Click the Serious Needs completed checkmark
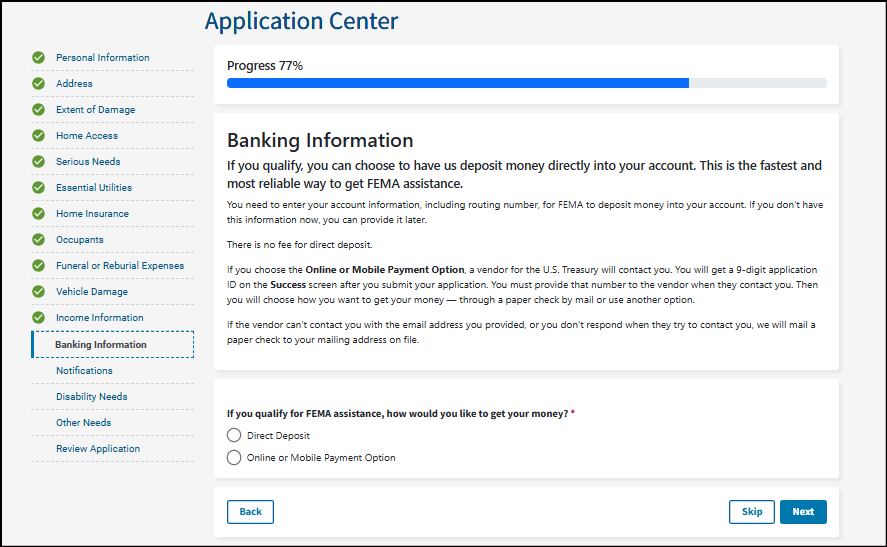This screenshot has height=547, width=887. pyautogui.click(x=38, y=162)
